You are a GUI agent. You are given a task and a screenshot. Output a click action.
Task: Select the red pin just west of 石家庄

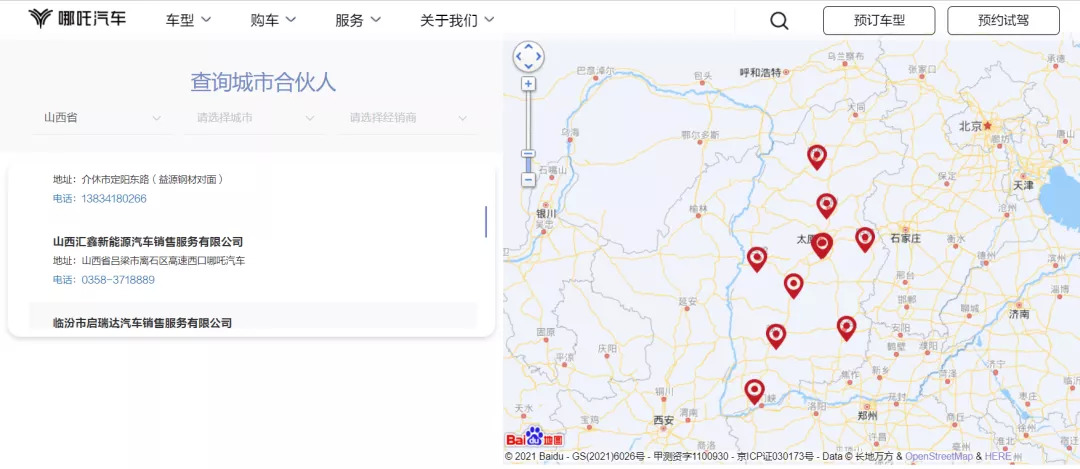(865, 240)
